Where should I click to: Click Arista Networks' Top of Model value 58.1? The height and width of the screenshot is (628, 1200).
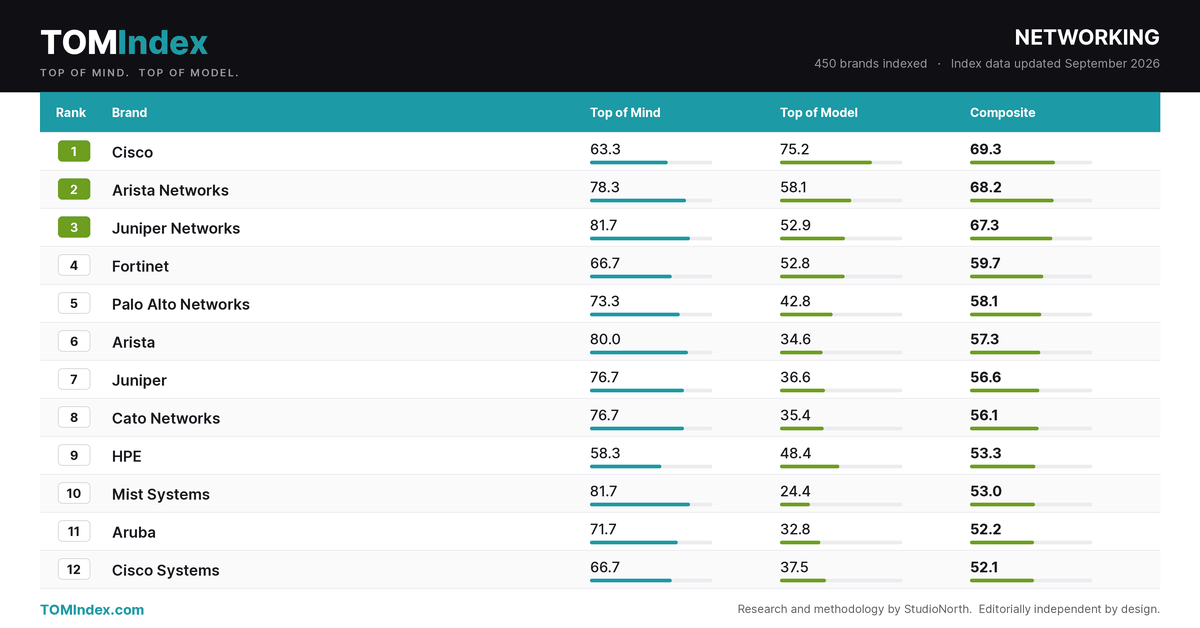(x=794, y=187)
